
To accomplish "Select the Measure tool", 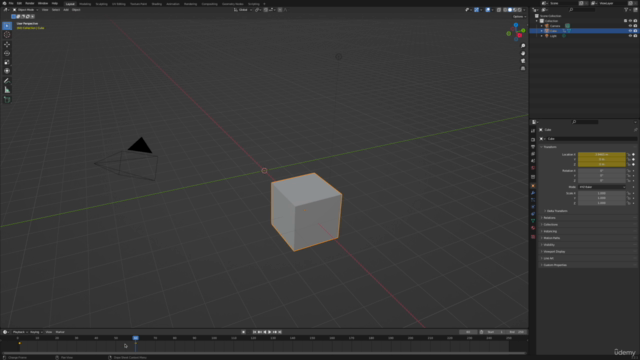I will [x=7, y=90].
